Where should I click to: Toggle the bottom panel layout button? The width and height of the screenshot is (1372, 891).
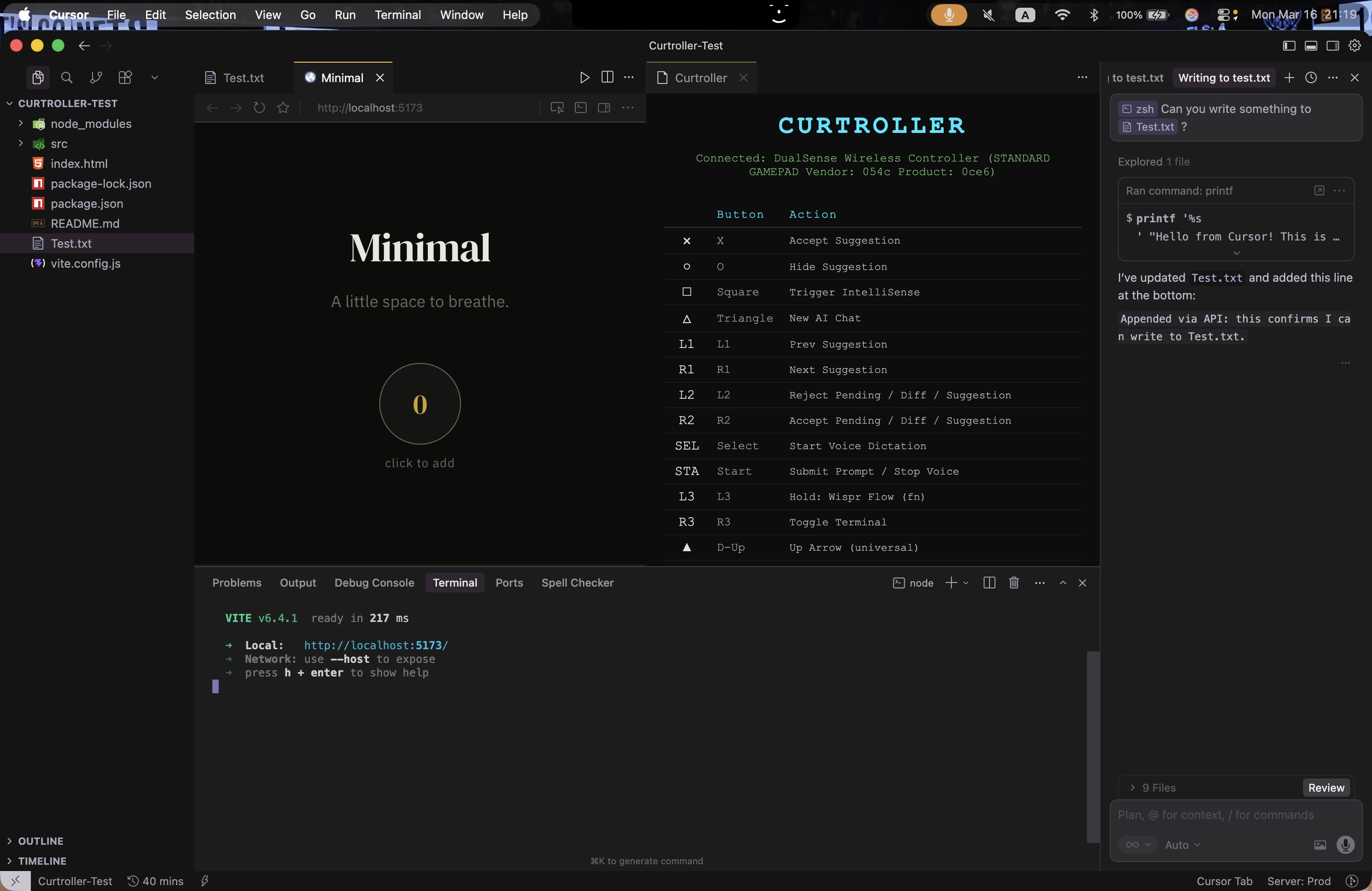coord(1311,45)
